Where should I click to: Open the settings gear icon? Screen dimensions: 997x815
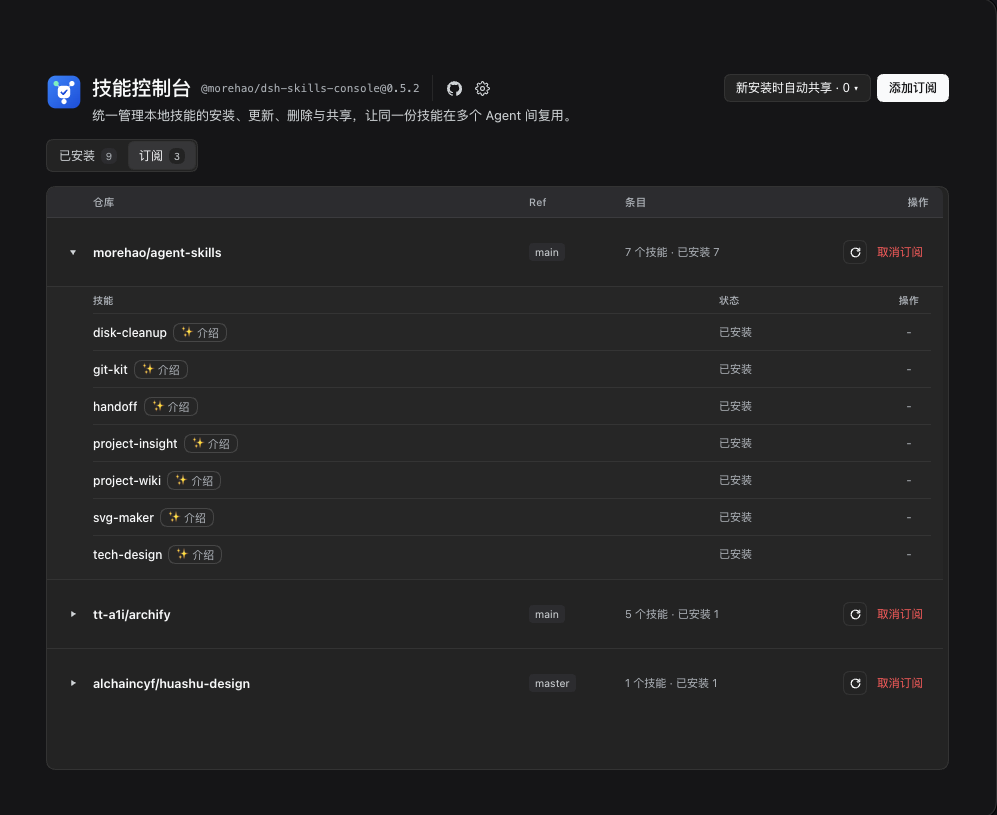point(483,88)
